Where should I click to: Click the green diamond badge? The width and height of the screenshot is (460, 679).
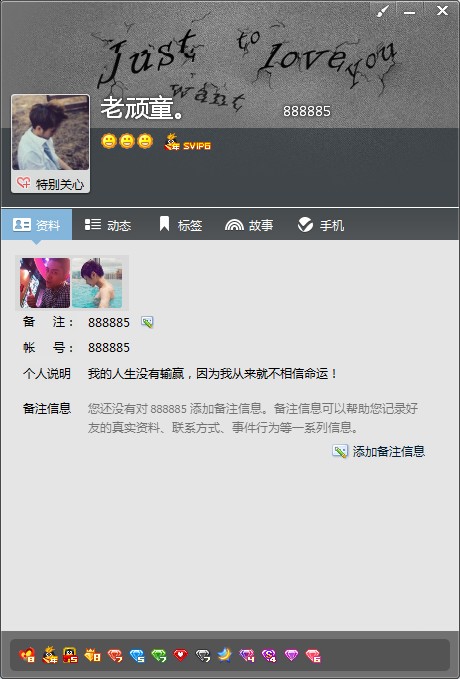coord(159,655)
